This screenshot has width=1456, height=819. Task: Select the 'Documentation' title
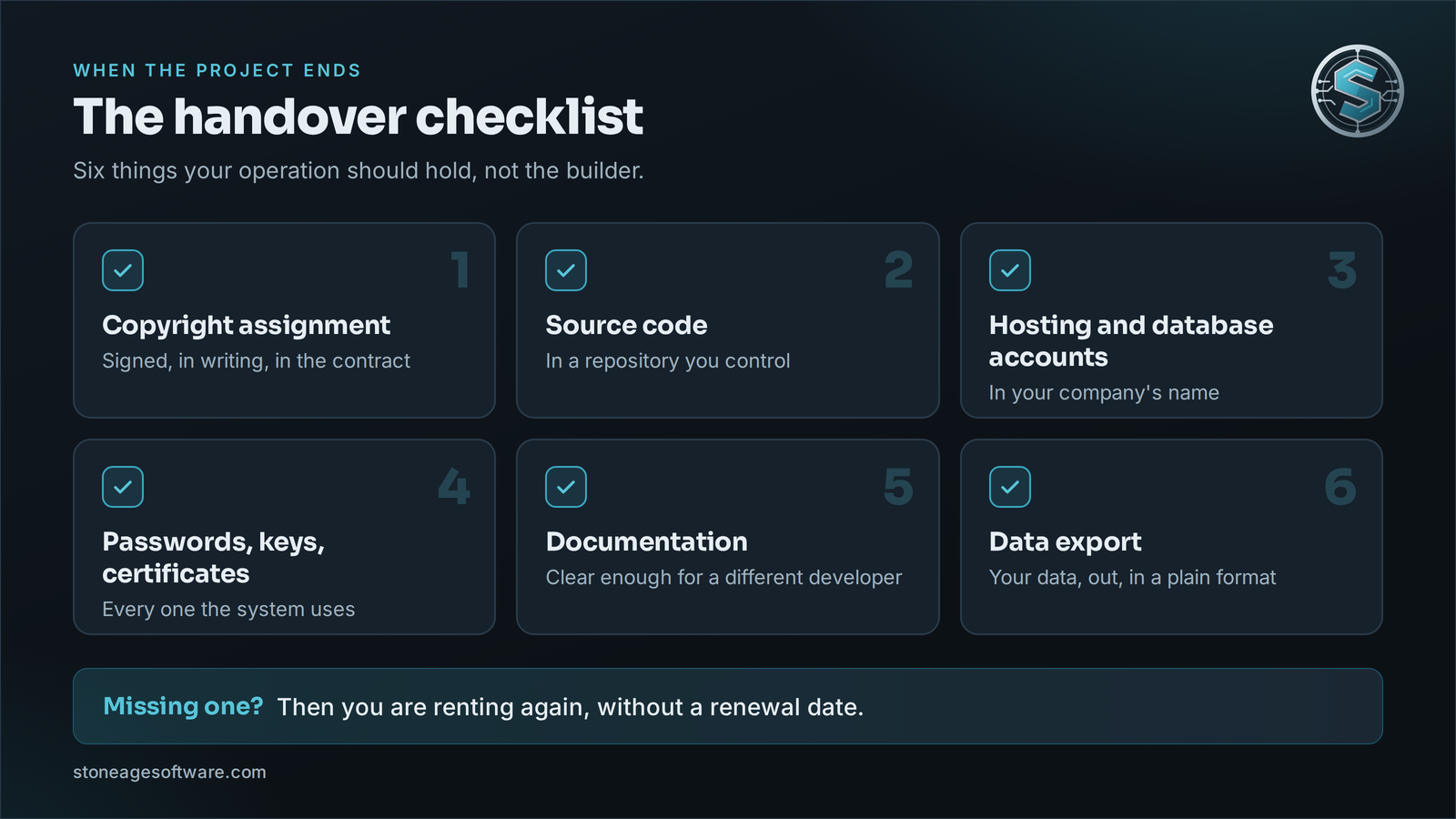click(x=646, y=541)
